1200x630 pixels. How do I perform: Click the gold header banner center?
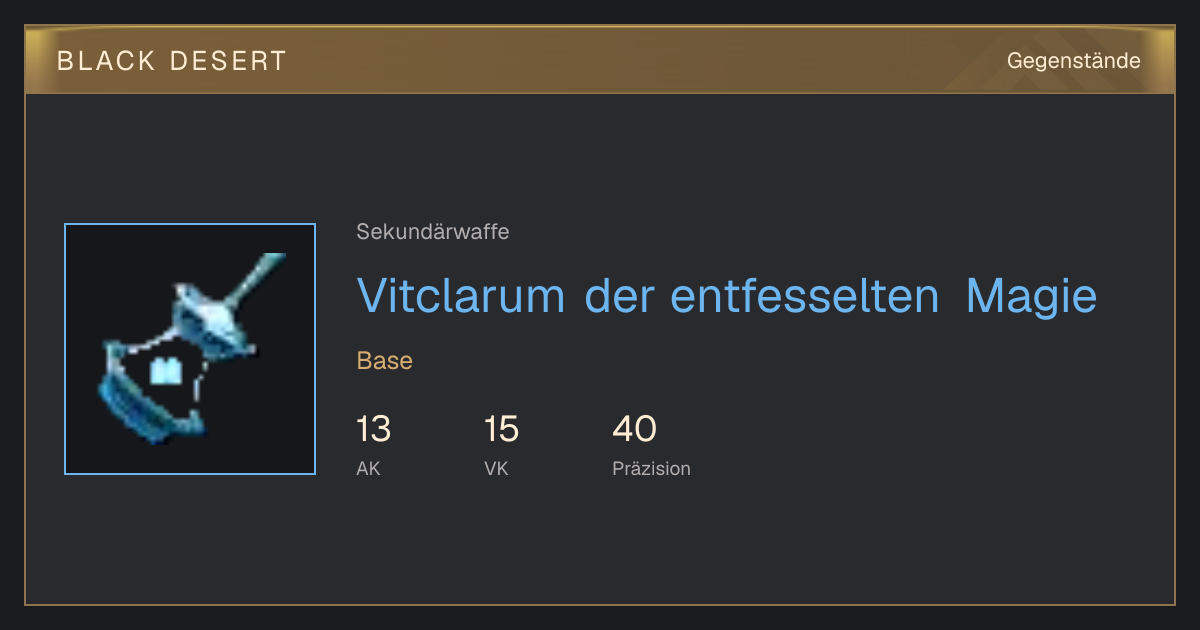600,60
